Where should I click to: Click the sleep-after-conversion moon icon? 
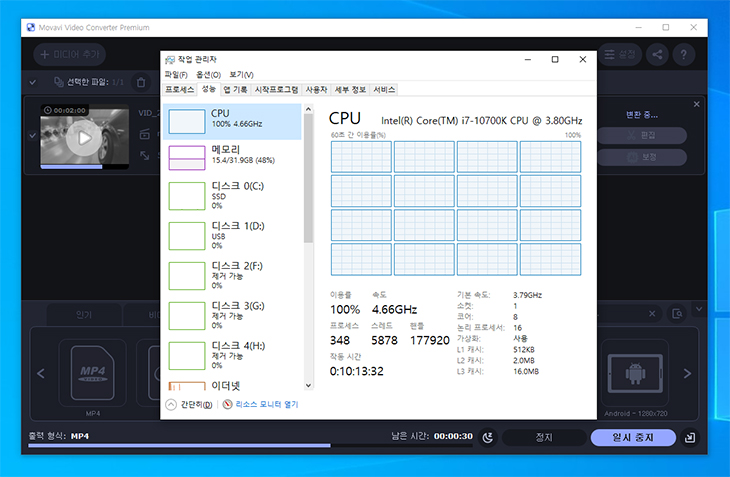(x=487, y=437)
